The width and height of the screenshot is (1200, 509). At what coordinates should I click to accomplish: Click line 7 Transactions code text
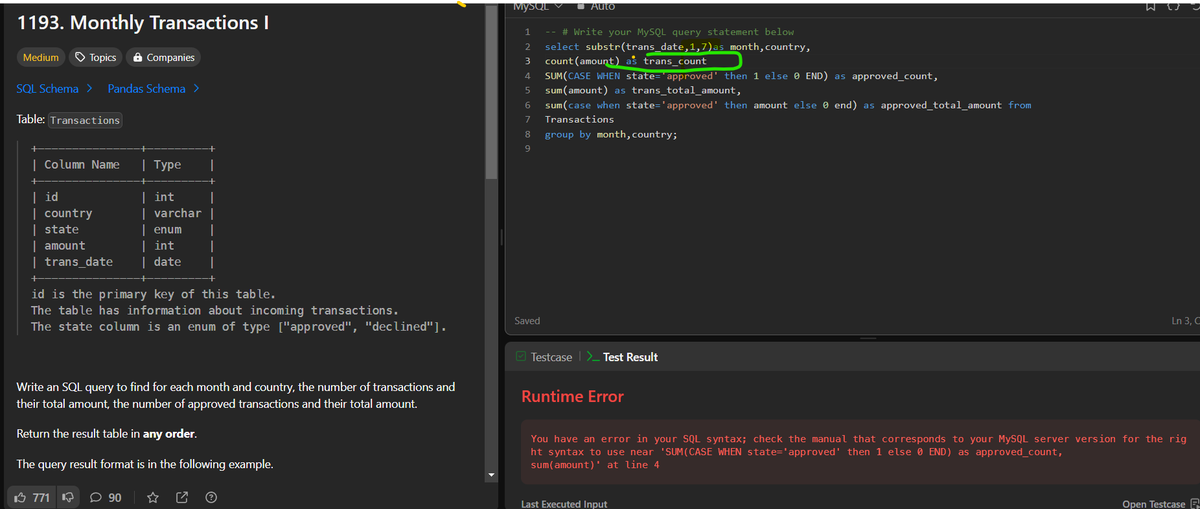pos(580,119)
